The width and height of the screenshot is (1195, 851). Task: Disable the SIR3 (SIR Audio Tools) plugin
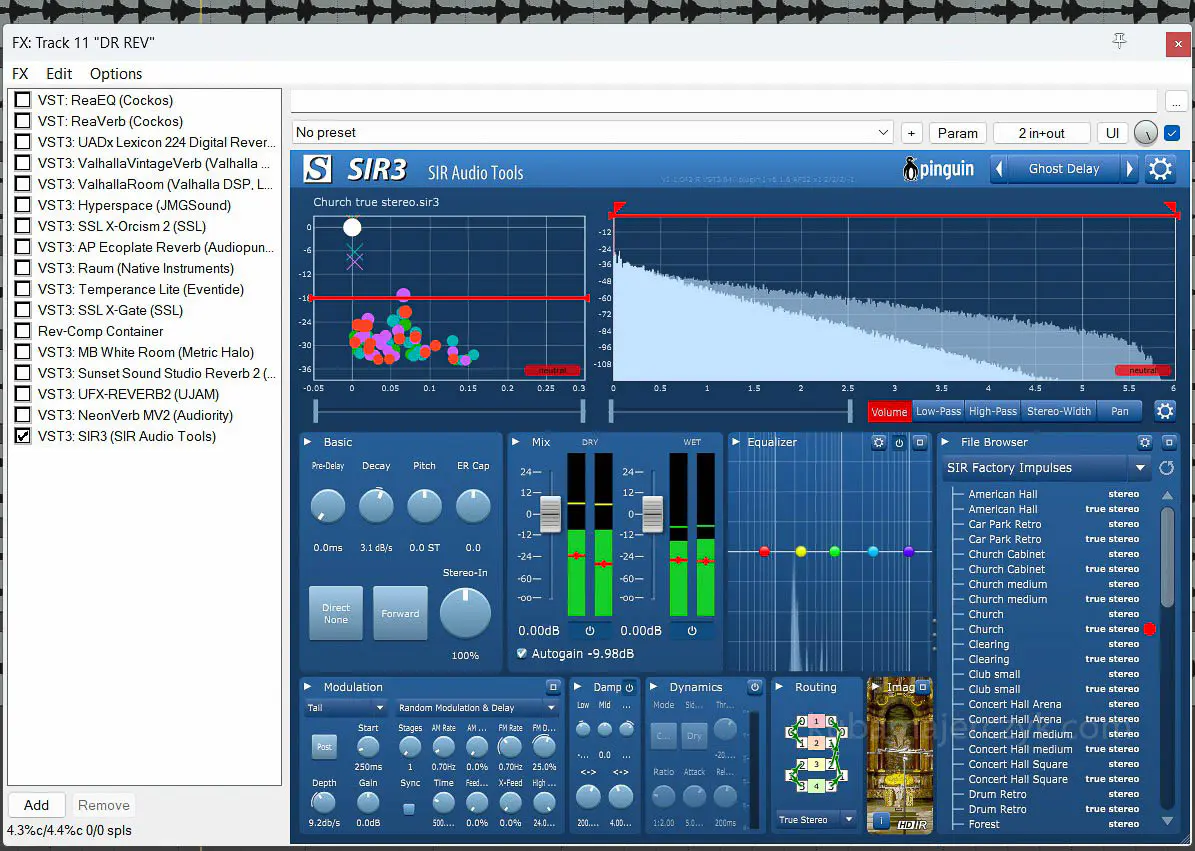coord(22,436)
